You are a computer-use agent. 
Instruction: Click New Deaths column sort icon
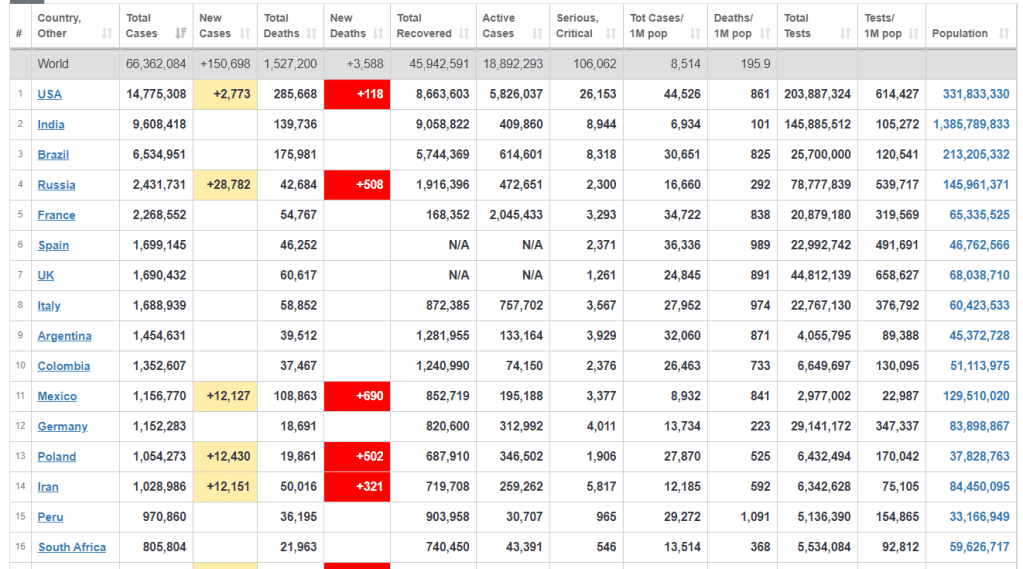[x=377, y=34]
